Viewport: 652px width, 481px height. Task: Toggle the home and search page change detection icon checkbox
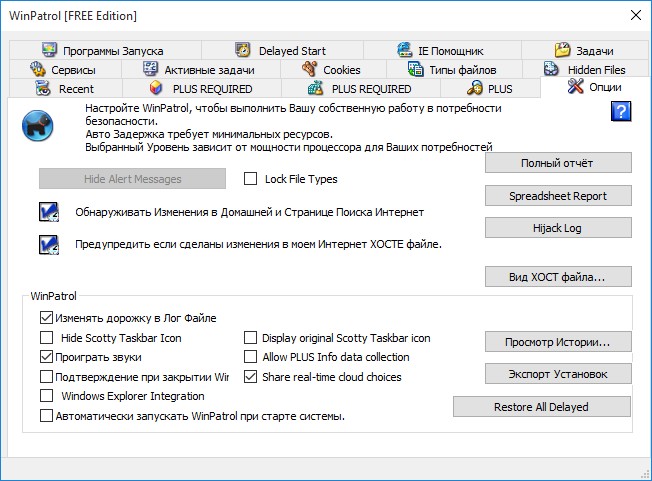coord(49,212)
